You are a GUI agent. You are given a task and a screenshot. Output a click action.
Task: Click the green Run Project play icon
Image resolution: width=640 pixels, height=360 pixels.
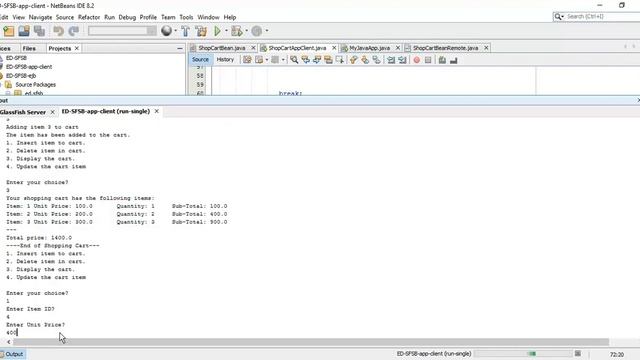(218, 31)
